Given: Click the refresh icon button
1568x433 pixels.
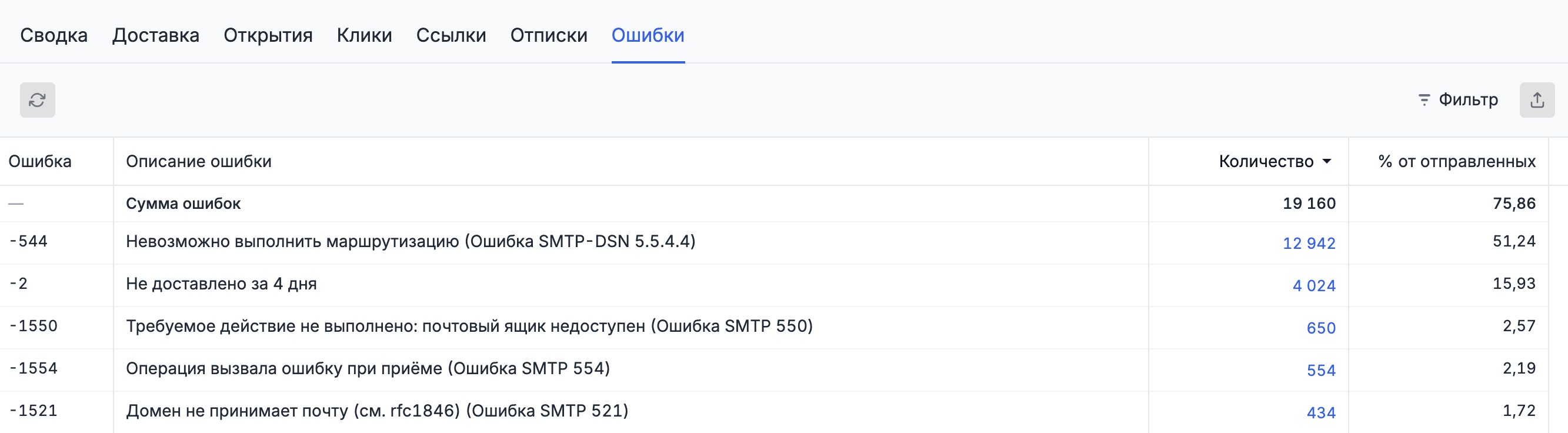Looking at the screenshot, I should 37,100.
